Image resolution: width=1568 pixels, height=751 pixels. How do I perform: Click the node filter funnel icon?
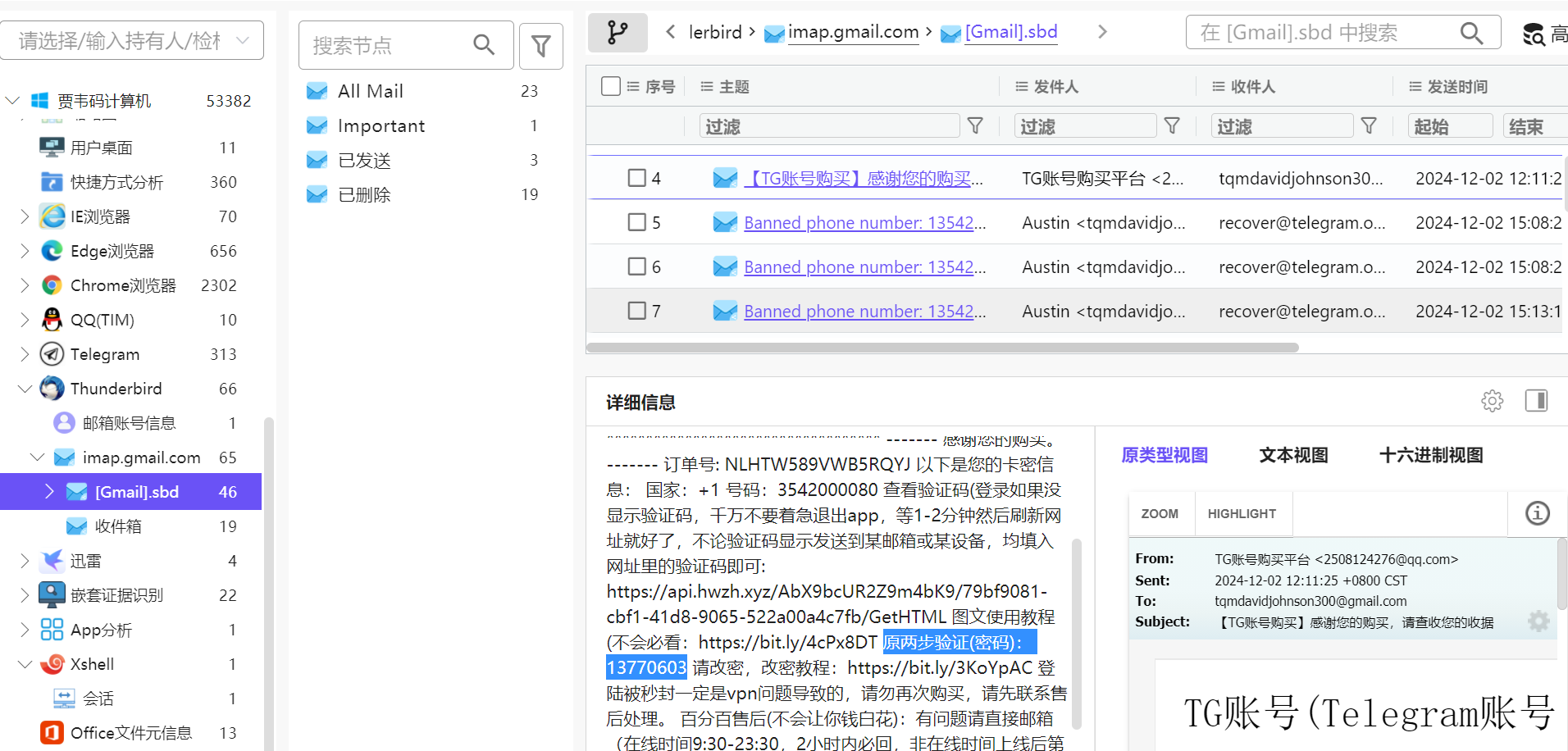[x=540, y=46]
